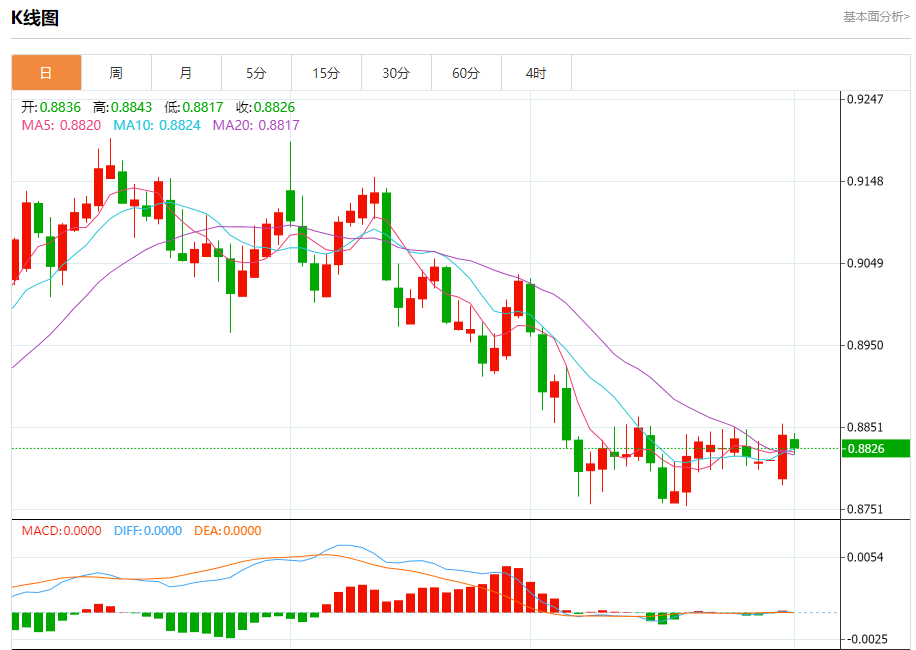The image size is (916, 650).
Task: Click the MA10: 0.8824 indicator label
Action: (157, 126)
